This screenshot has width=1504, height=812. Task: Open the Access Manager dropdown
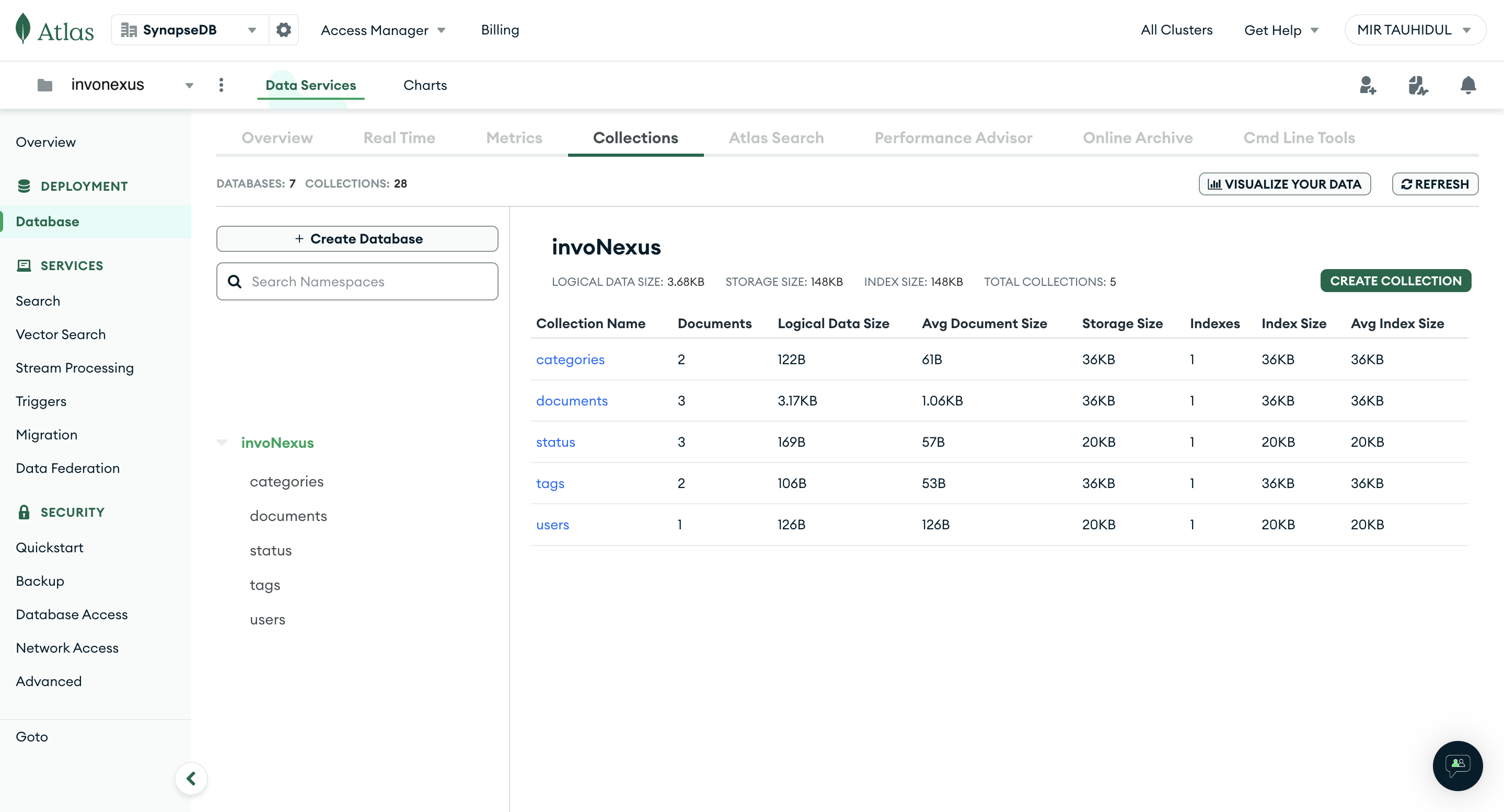click(383, 30)
